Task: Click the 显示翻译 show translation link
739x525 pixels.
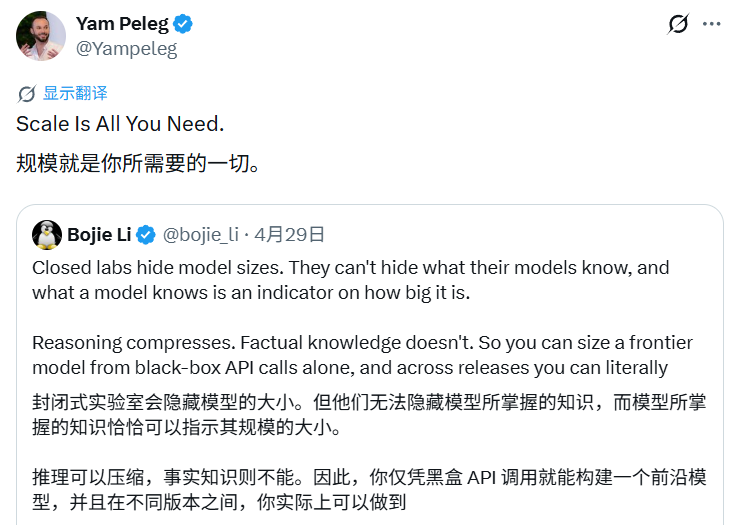Action: [x=75, y=93]
